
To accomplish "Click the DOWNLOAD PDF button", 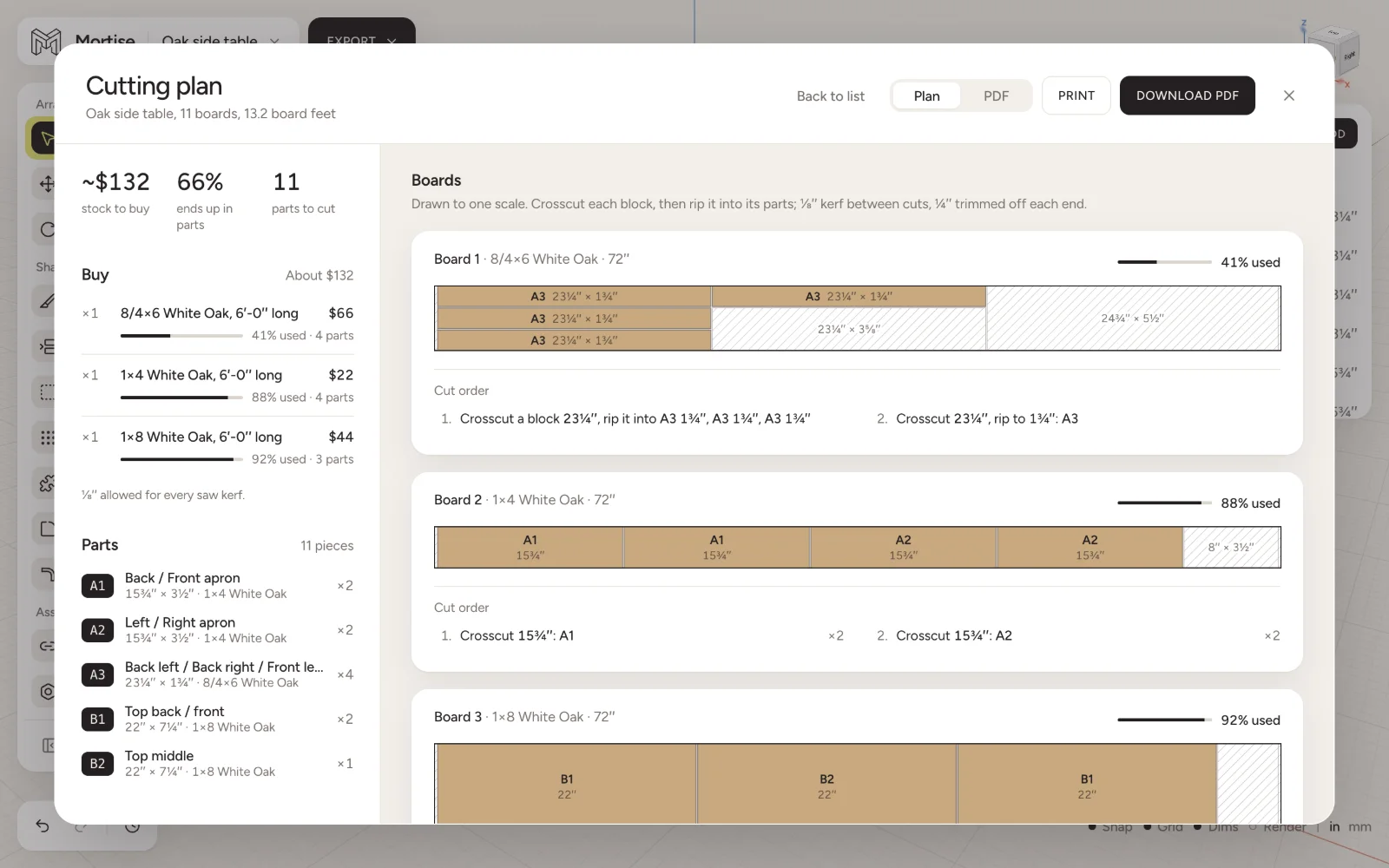I will click(x=1187, y=95).
